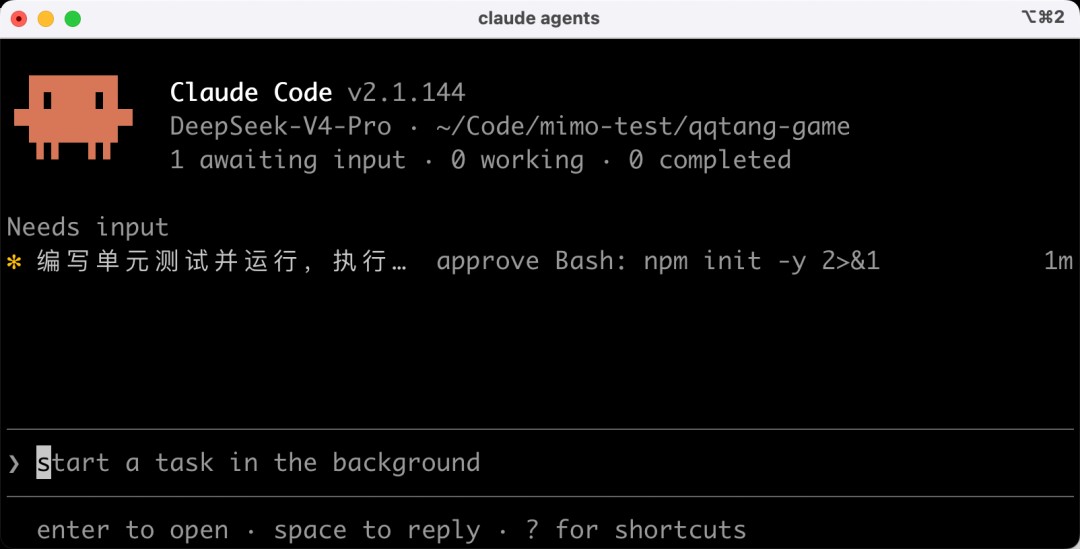Click the space to reply hint
1080x549 pixels.
376,530
